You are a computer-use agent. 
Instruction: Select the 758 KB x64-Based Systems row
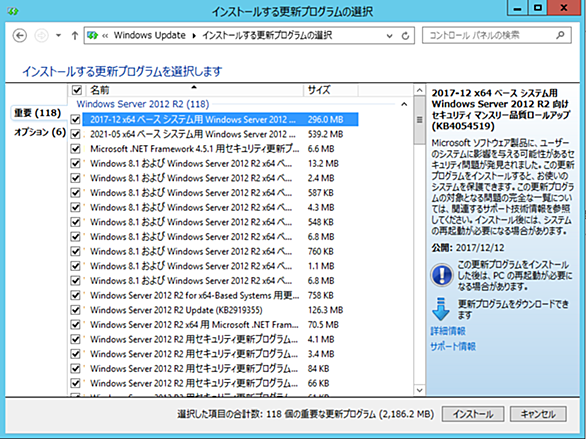(x=220, y=295)
